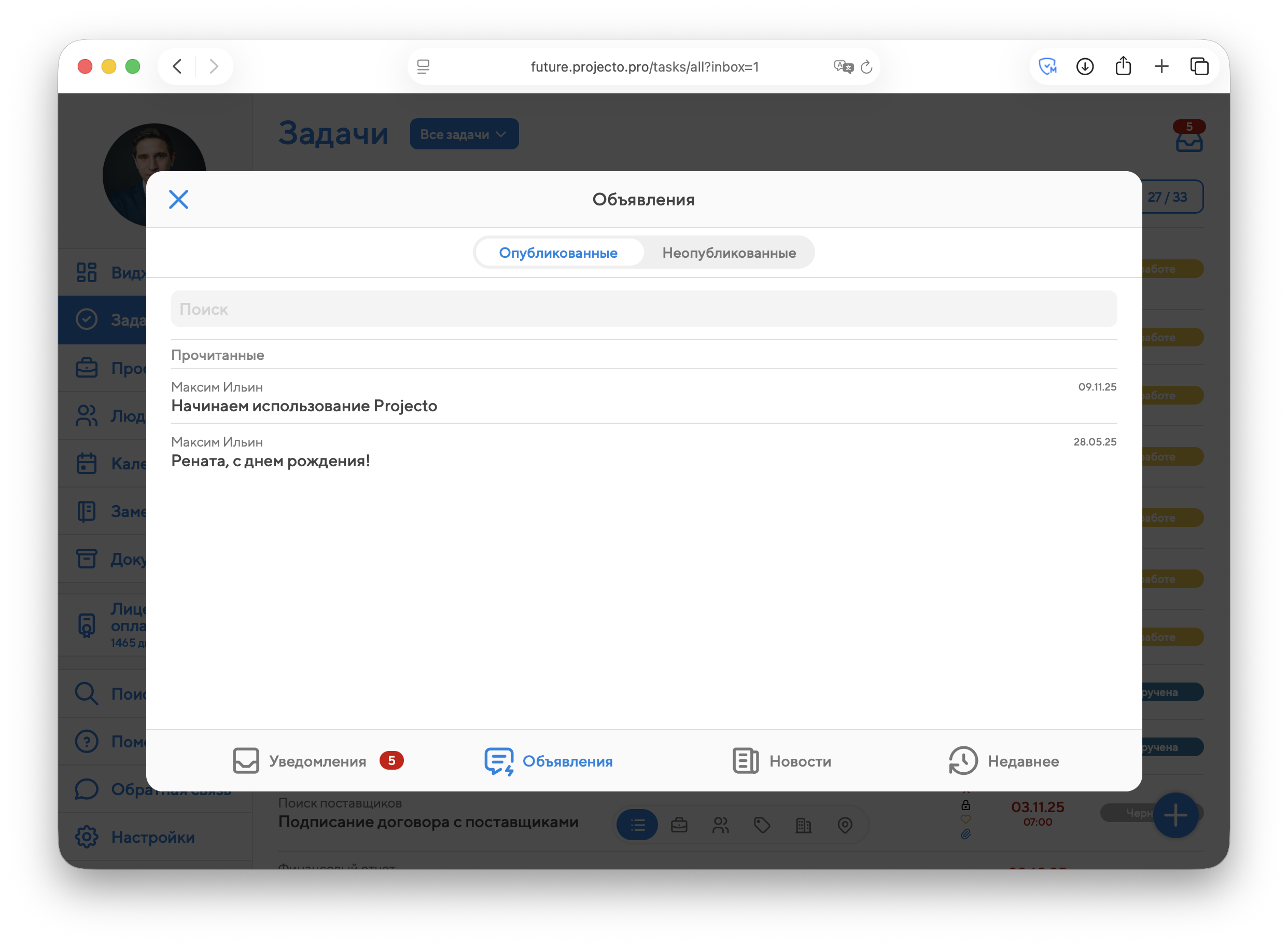
Task: Reload the page
Action: coord(866,66)
